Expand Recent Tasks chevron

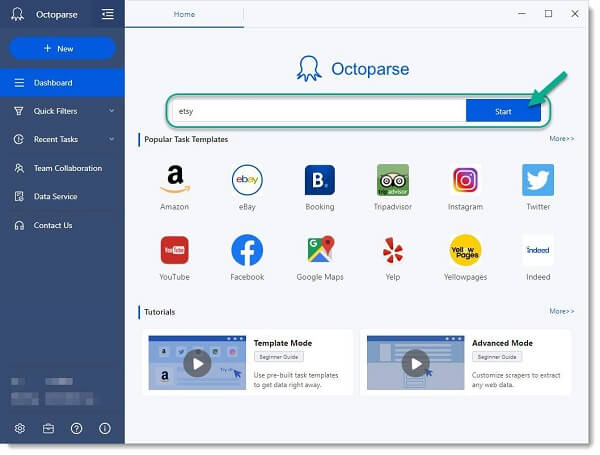111,139
